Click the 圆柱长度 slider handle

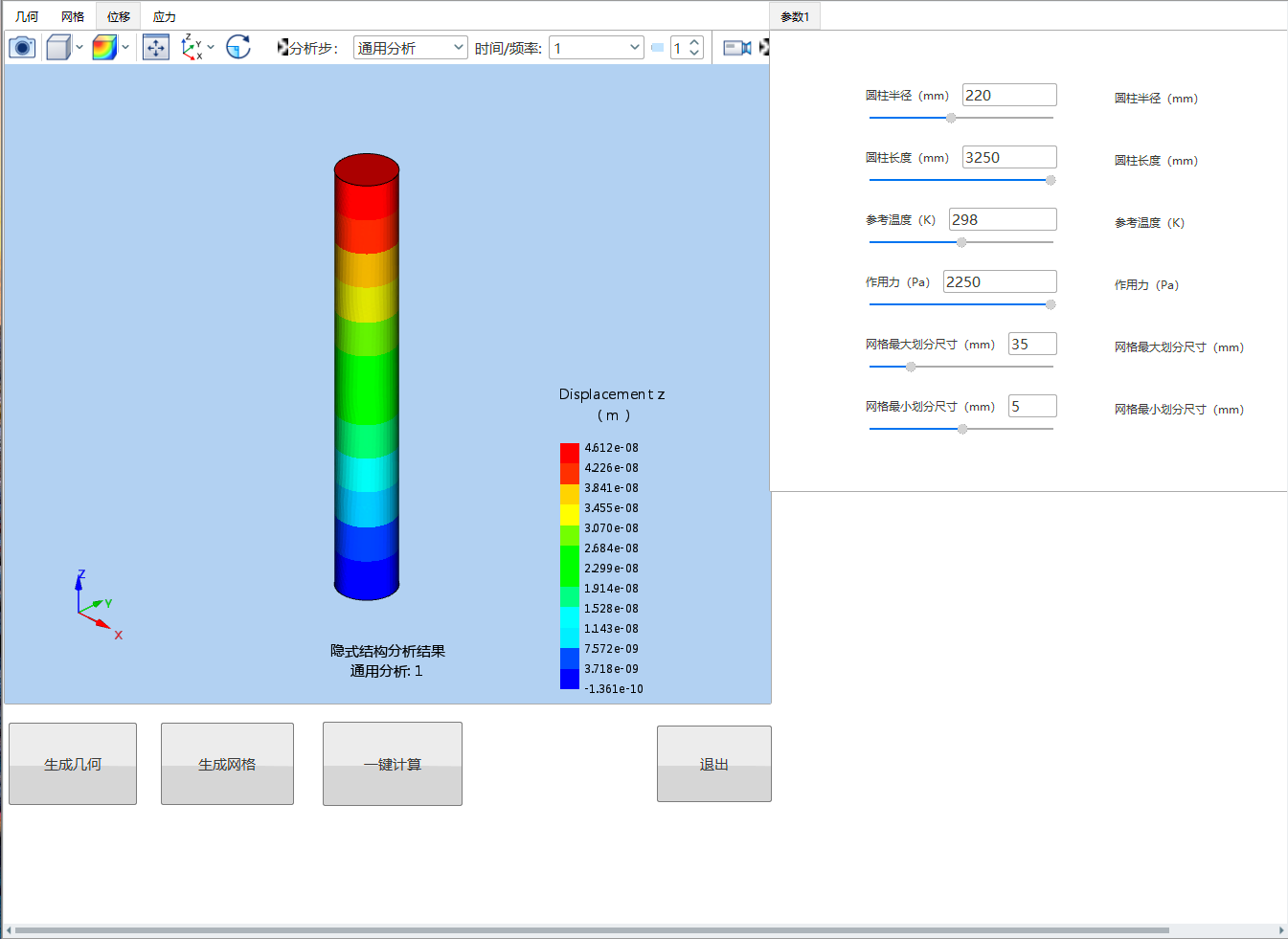[1051, 180]
